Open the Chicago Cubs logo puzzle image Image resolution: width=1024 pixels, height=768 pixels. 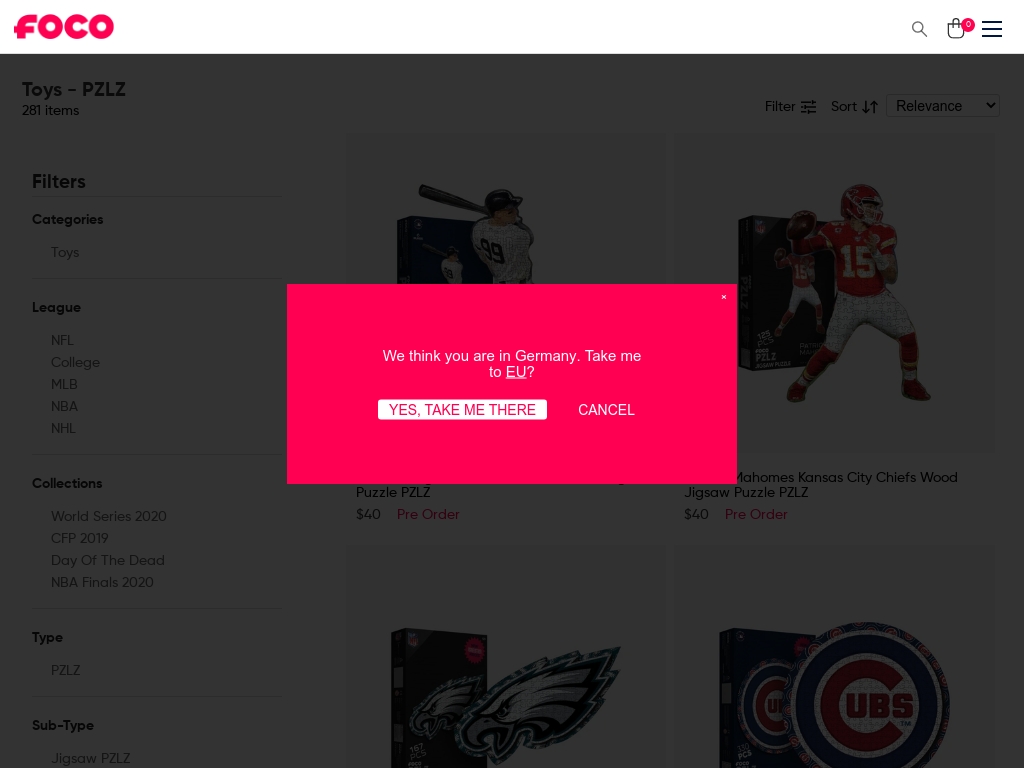point(835,658)
